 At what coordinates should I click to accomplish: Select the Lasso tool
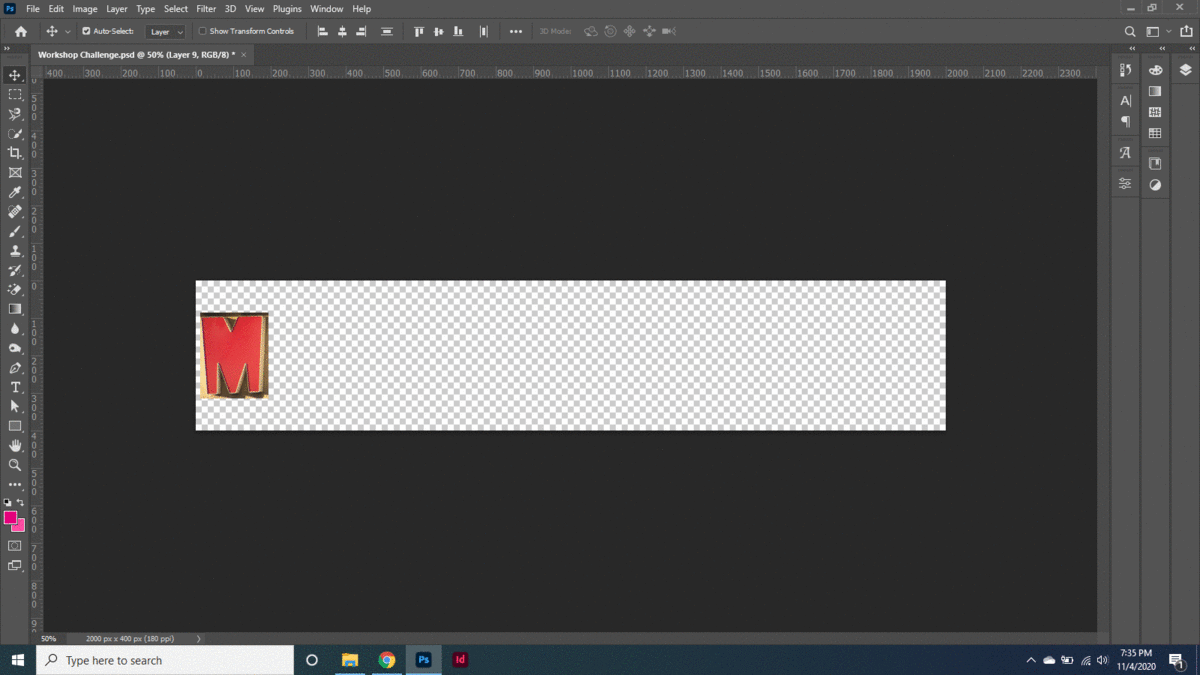15,114
